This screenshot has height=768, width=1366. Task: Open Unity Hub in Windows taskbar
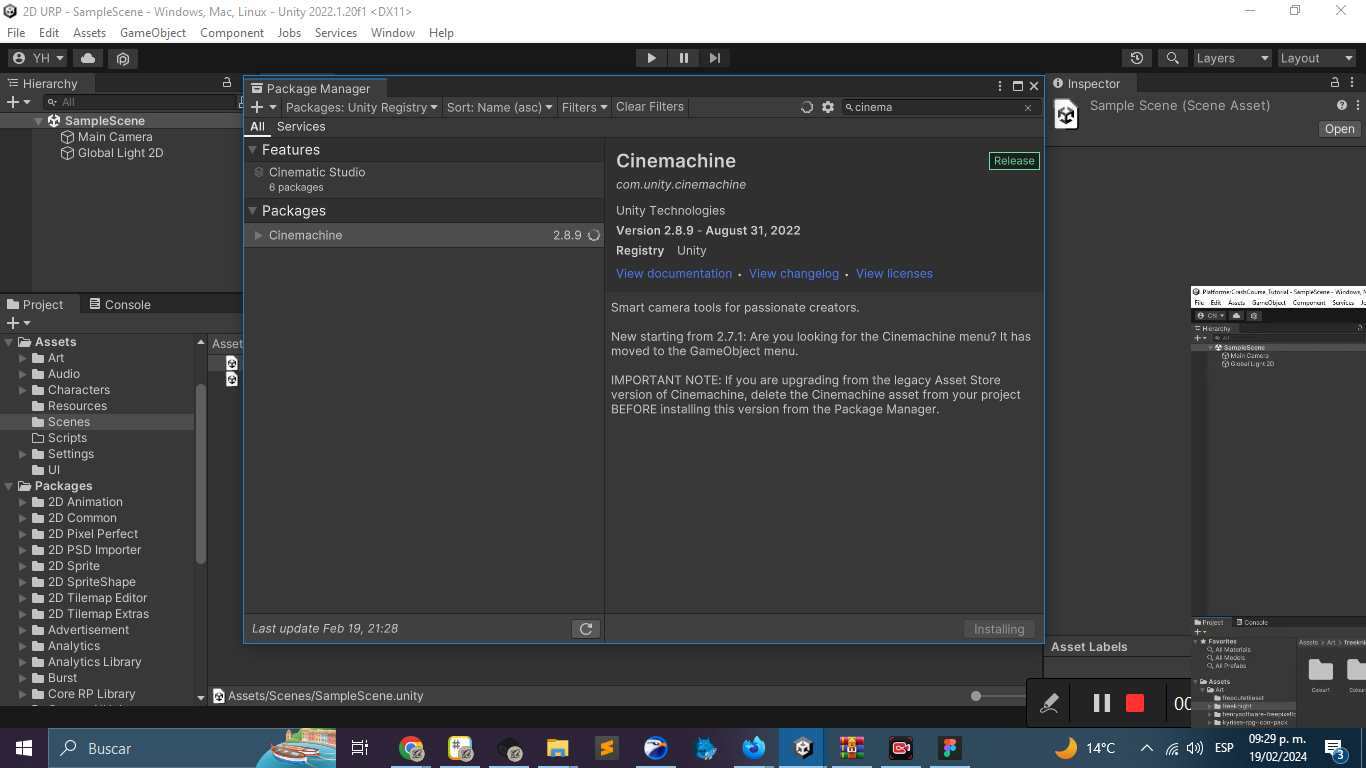tap(802, 748)
